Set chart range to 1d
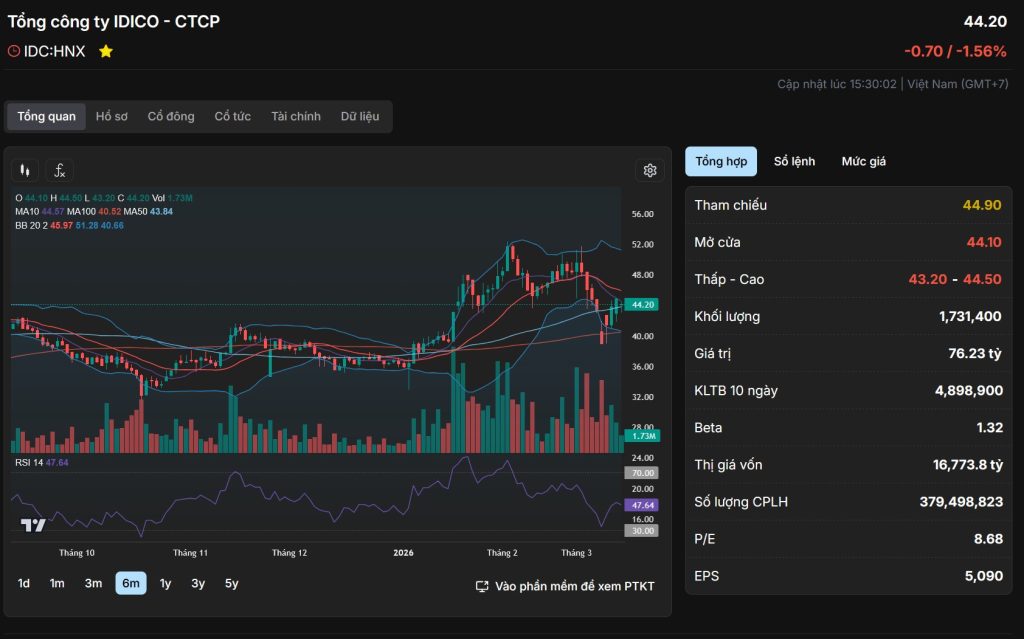 pyautogui.click(x=24, y=584)
